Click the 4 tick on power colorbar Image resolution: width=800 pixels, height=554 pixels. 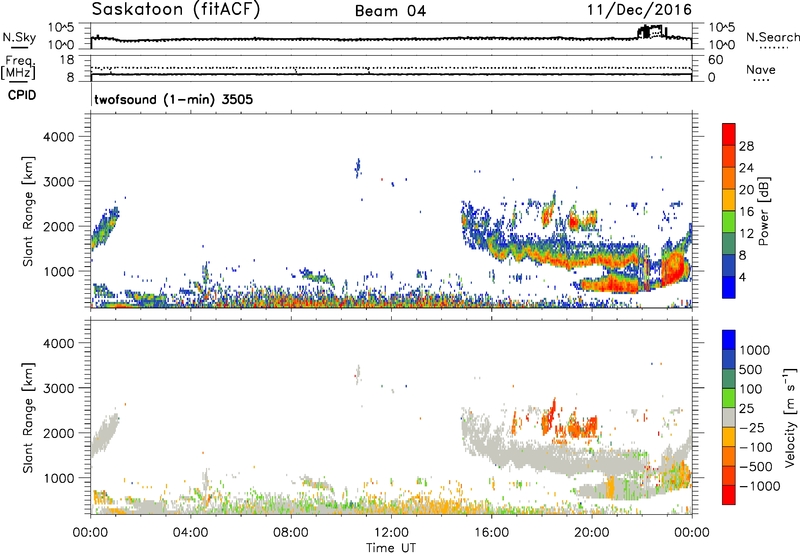click(742, 277)
